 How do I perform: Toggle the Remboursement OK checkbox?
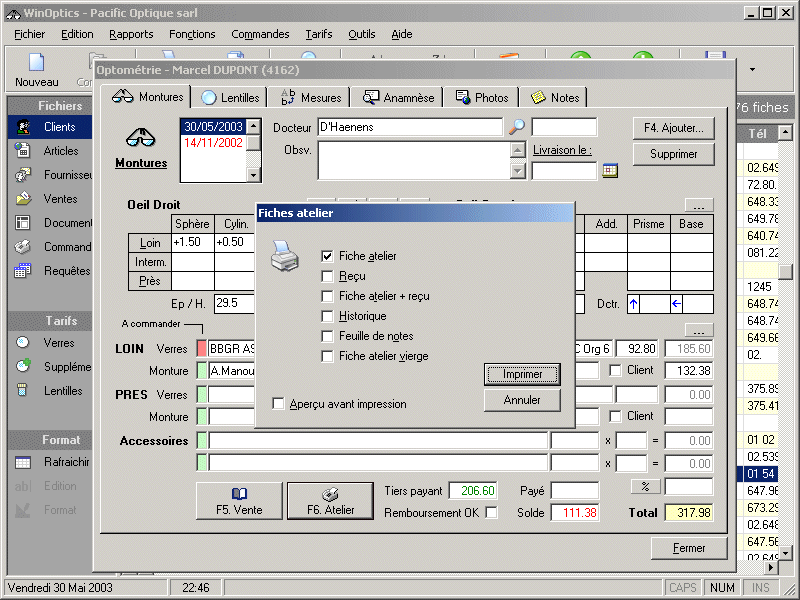(x=491, y=513)
